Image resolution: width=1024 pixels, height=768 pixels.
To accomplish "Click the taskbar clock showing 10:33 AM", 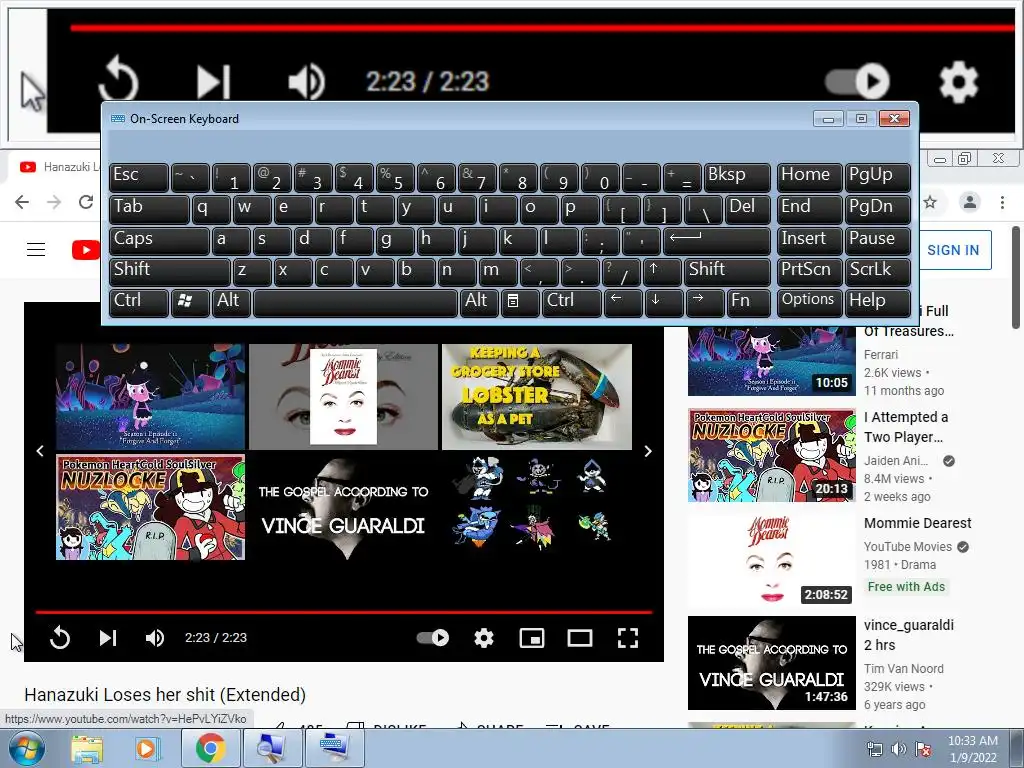I will [972, 749].
